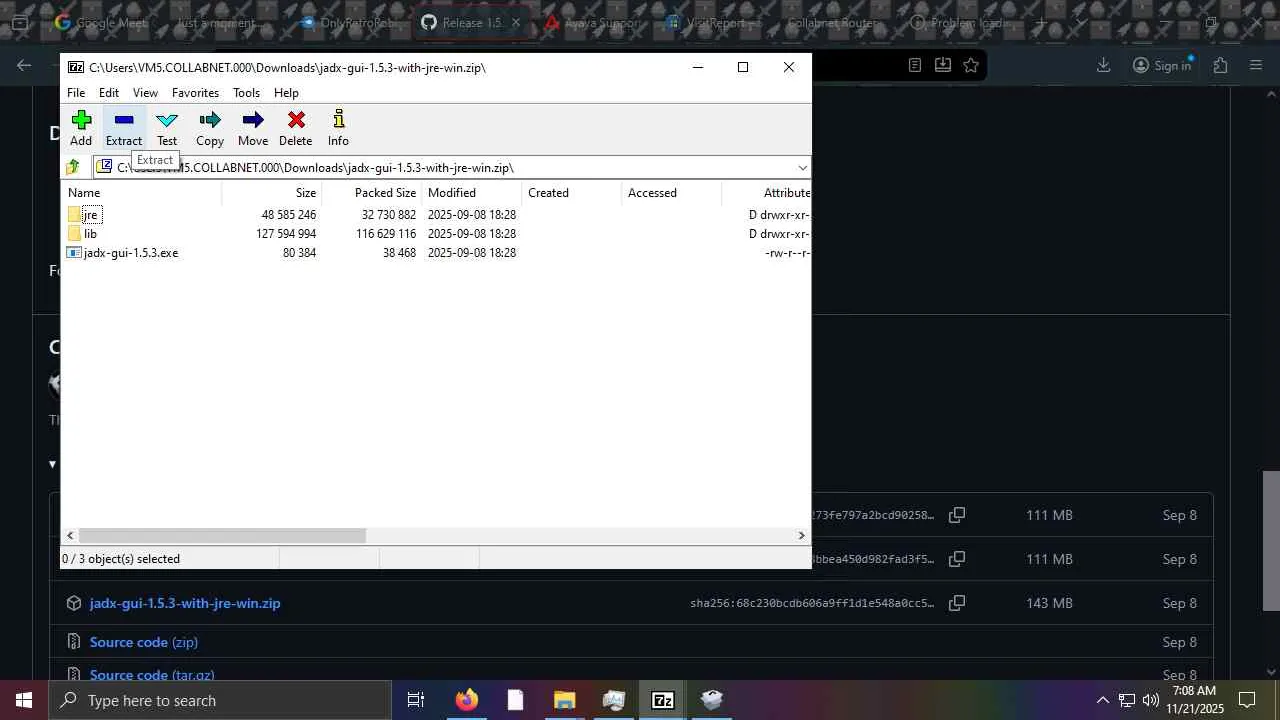Open the Edit menu in 7-Zip
The image size is (1280, 720).
click(109, 93)
